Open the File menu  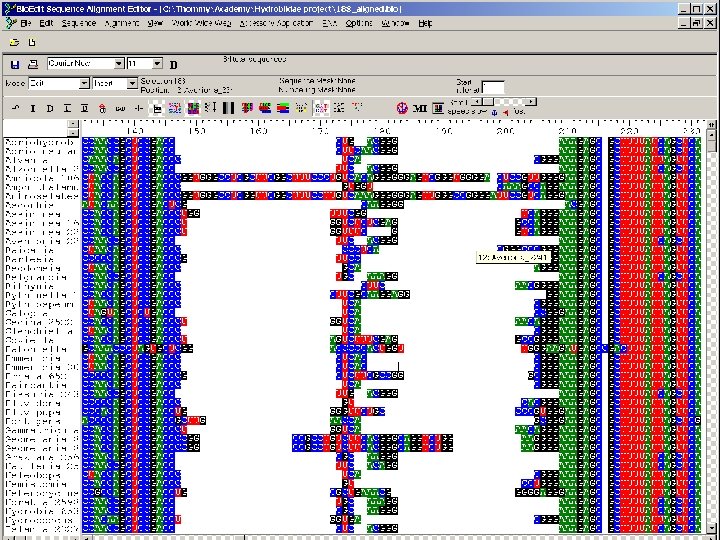point(26,23)
